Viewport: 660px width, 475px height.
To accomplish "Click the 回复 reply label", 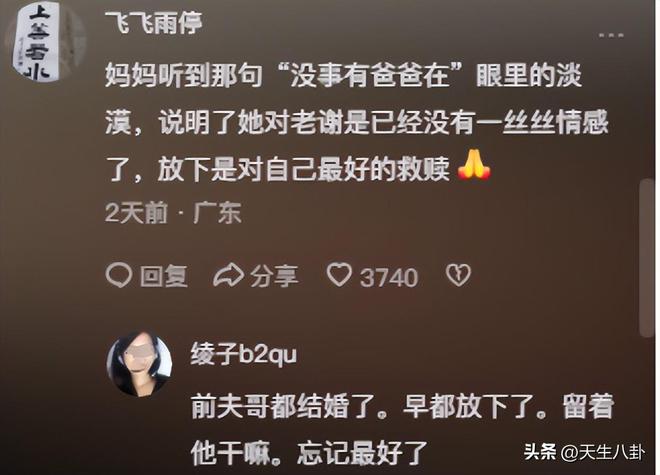I will pyautogui.click(x=163, y=276).
